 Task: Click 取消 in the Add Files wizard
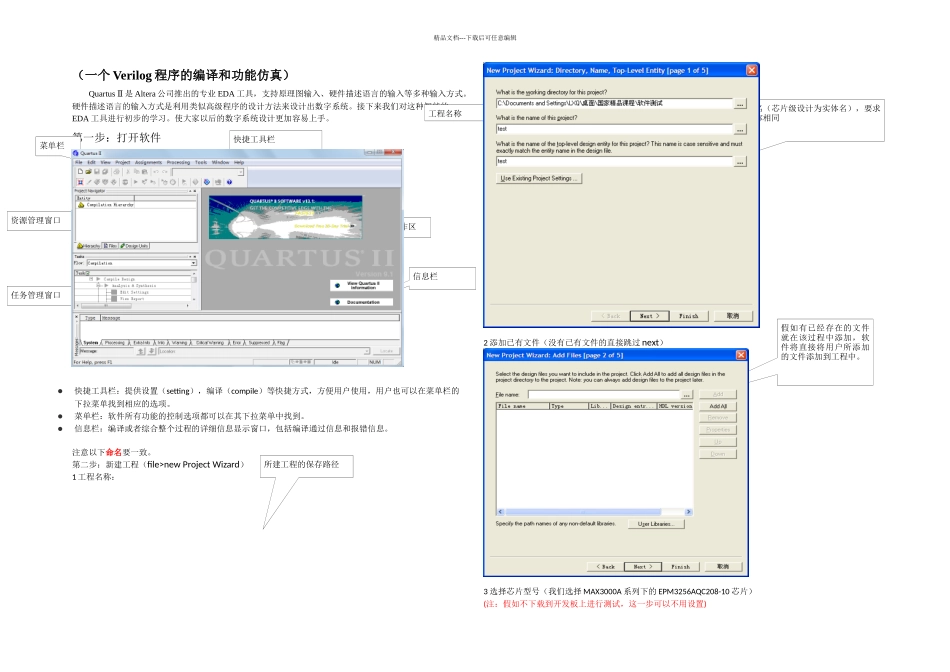tap(723, 567)
